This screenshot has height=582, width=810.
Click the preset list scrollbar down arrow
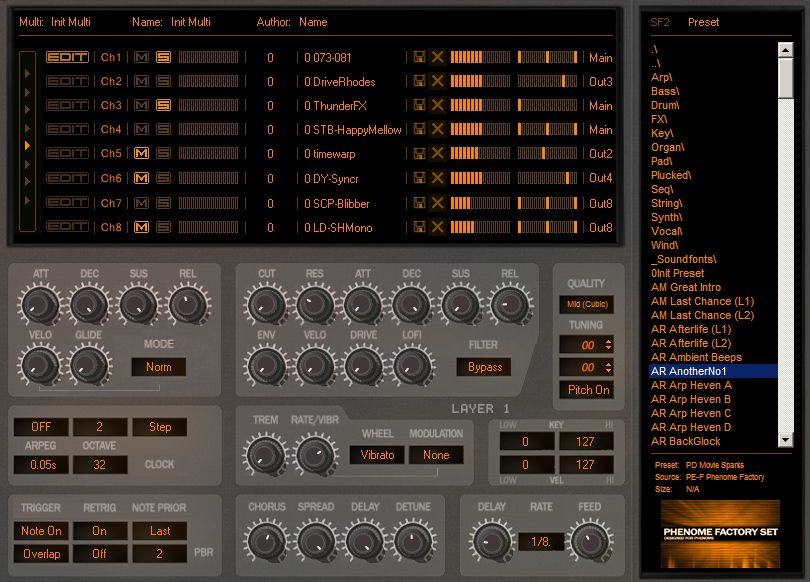(x=785, y=440)
